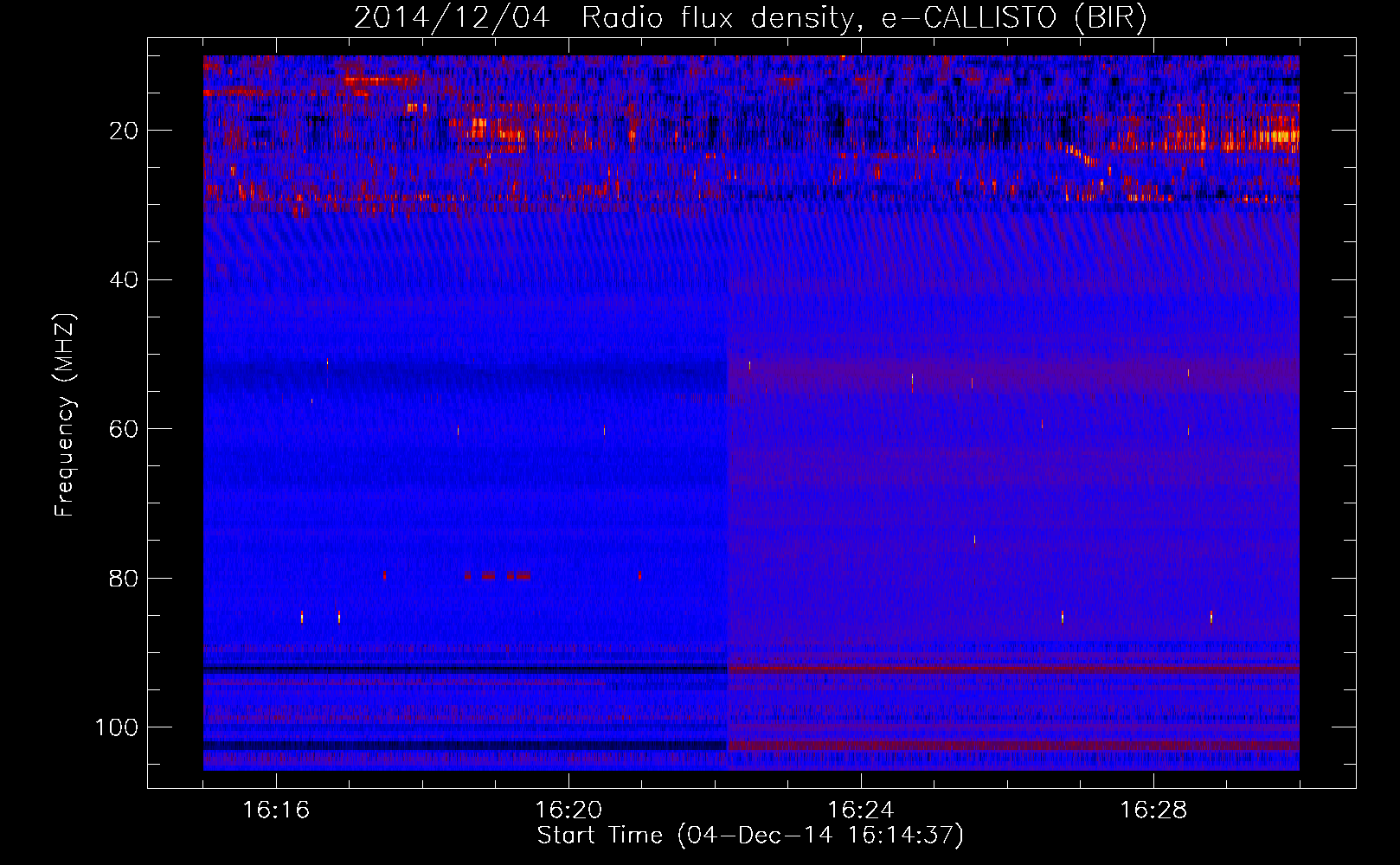This screenshot has height=865, width=1400.
Task: Click the y-axis tick label '80'
Action: pos(125,579)
